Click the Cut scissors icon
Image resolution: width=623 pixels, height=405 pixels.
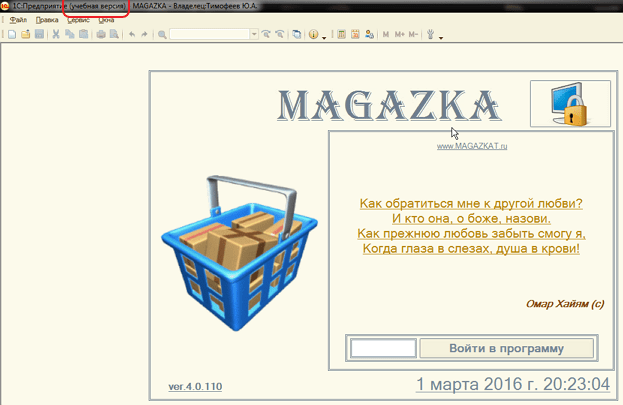(x=56, y=34)
